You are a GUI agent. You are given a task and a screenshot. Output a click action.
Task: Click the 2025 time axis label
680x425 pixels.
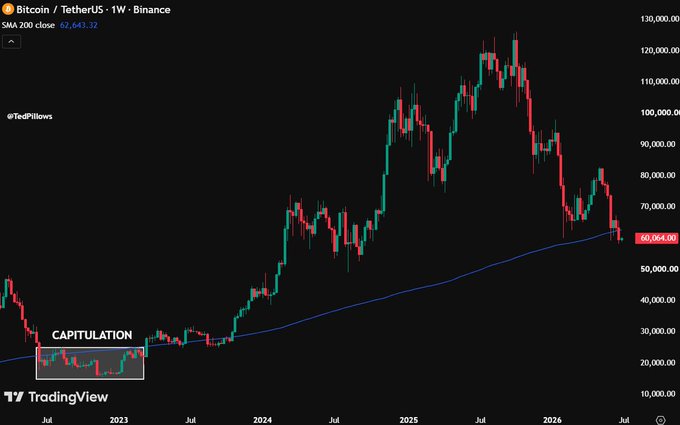409,420
